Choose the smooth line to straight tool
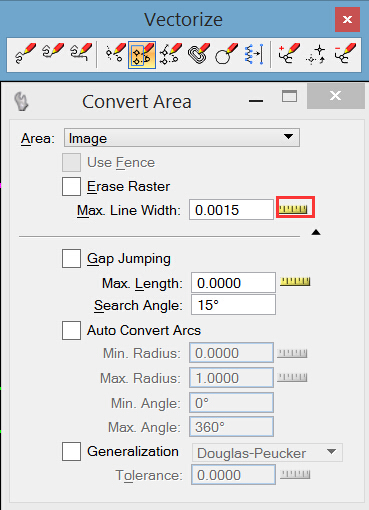369x510 pixels. point(254,53)
